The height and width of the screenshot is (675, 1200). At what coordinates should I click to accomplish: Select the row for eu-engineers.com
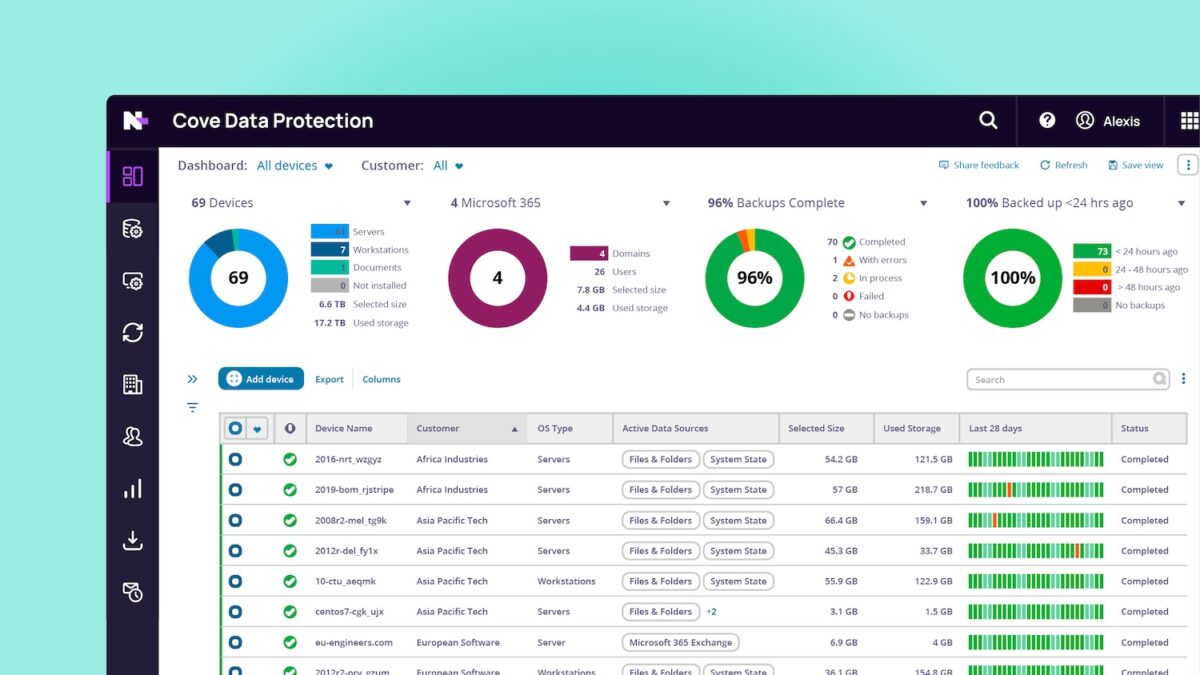[235, 642]
